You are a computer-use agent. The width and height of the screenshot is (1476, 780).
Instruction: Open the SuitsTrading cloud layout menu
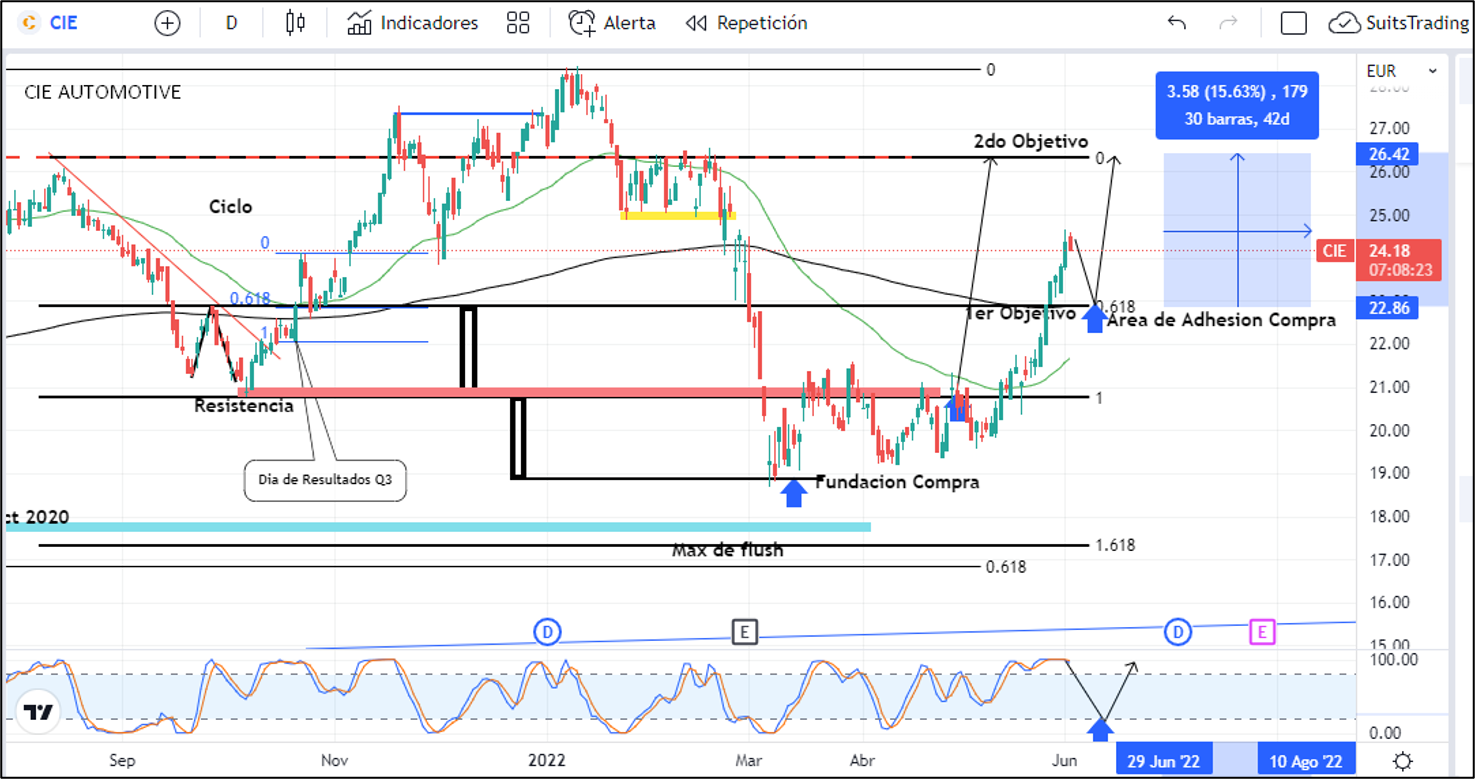pos(1397,23)
